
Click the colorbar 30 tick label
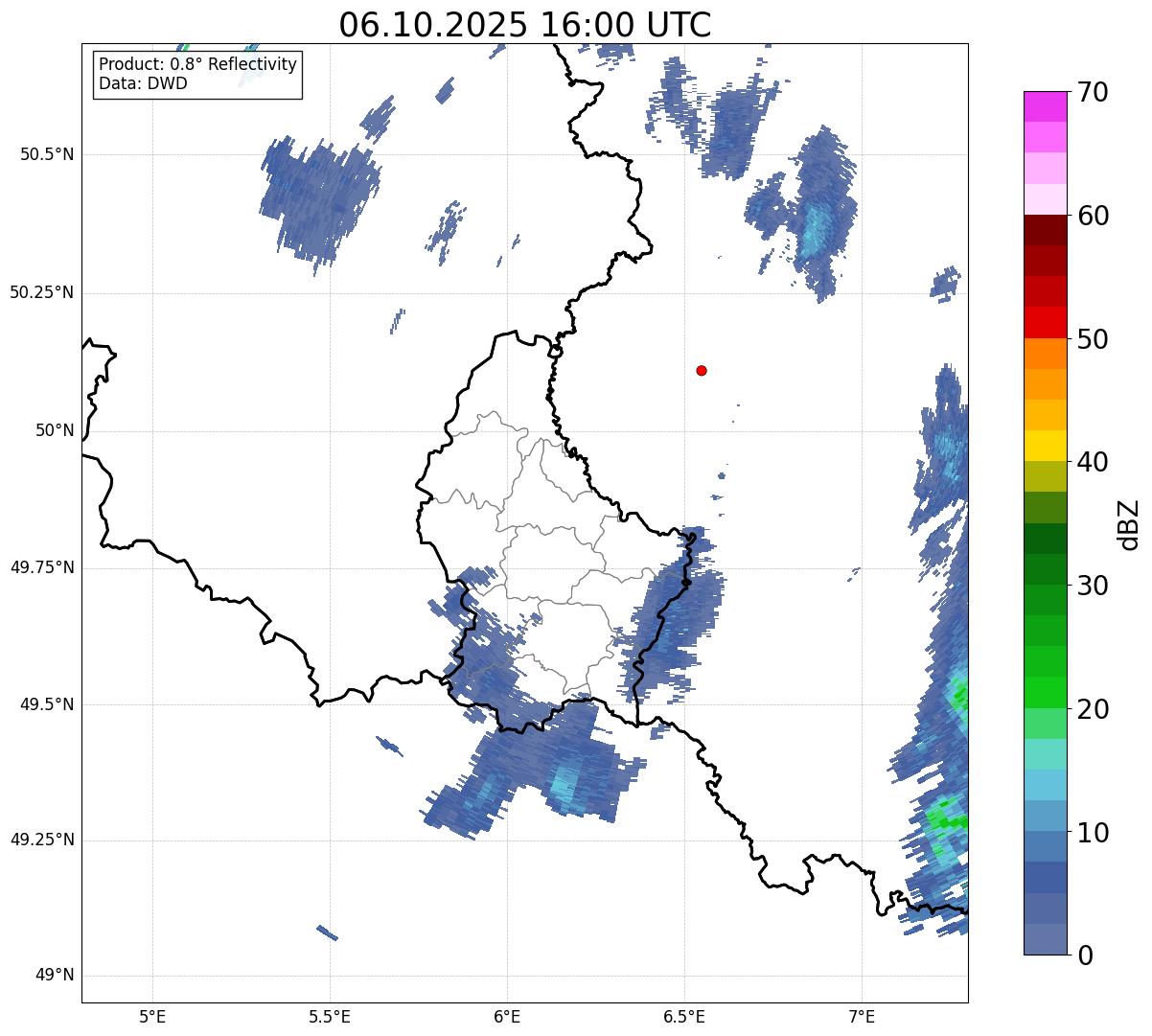1093,586
